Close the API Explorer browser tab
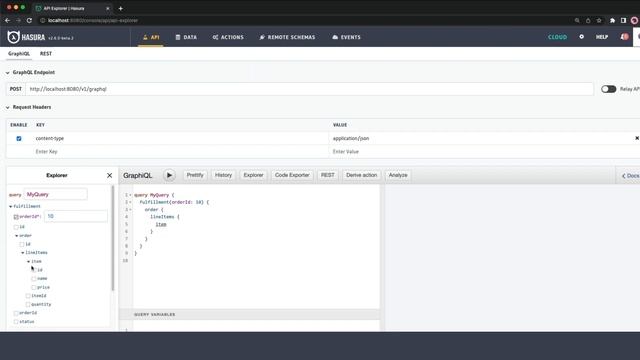 108,8
